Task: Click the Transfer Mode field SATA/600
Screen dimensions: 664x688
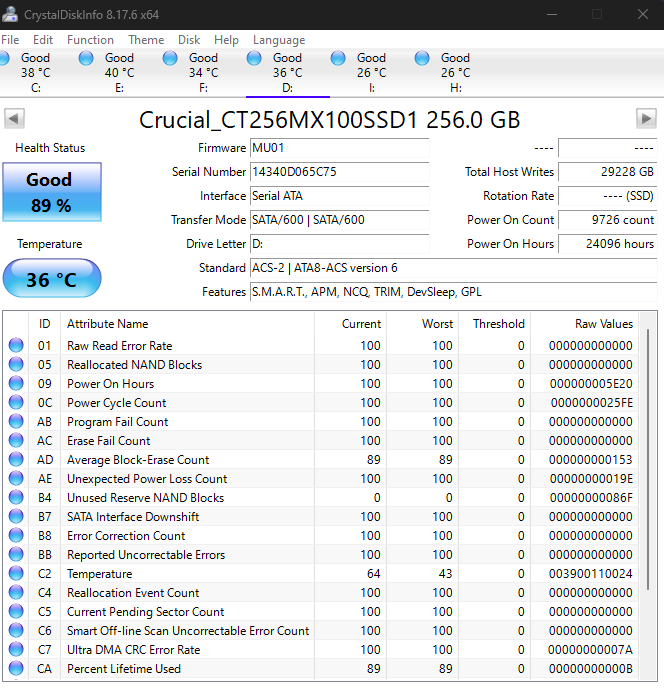Action: click(x=340, y=220)
